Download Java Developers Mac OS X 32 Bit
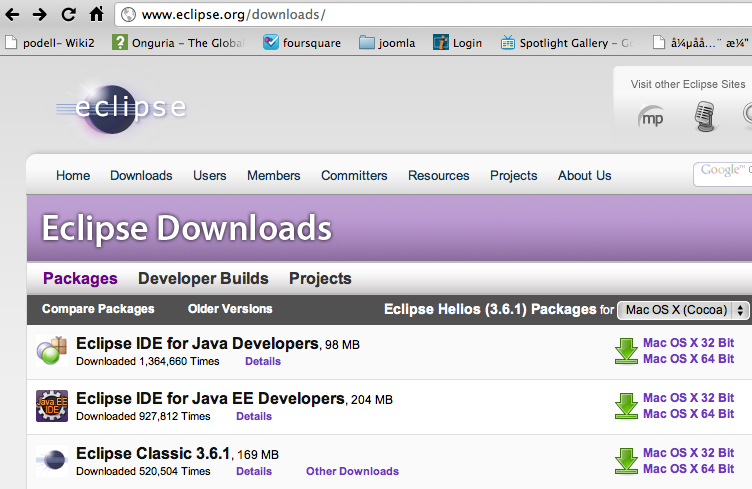Screen dimensions: 752x489 click(x=688, y=343)
